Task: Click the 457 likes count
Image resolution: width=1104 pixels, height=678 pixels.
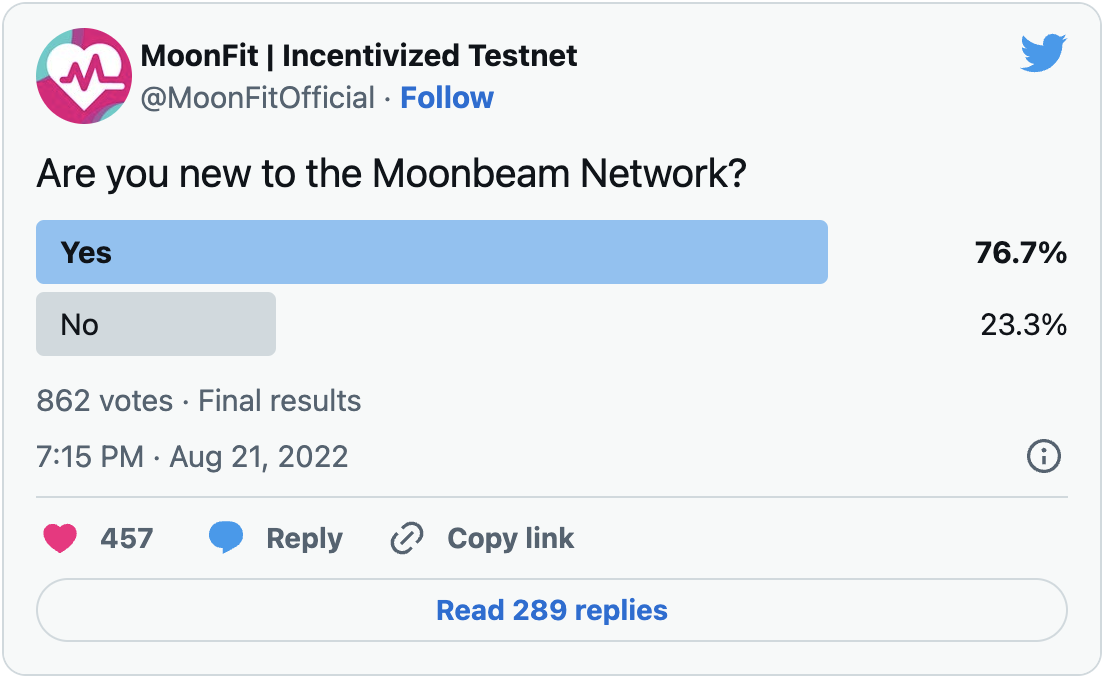Action: pos(127,539)
